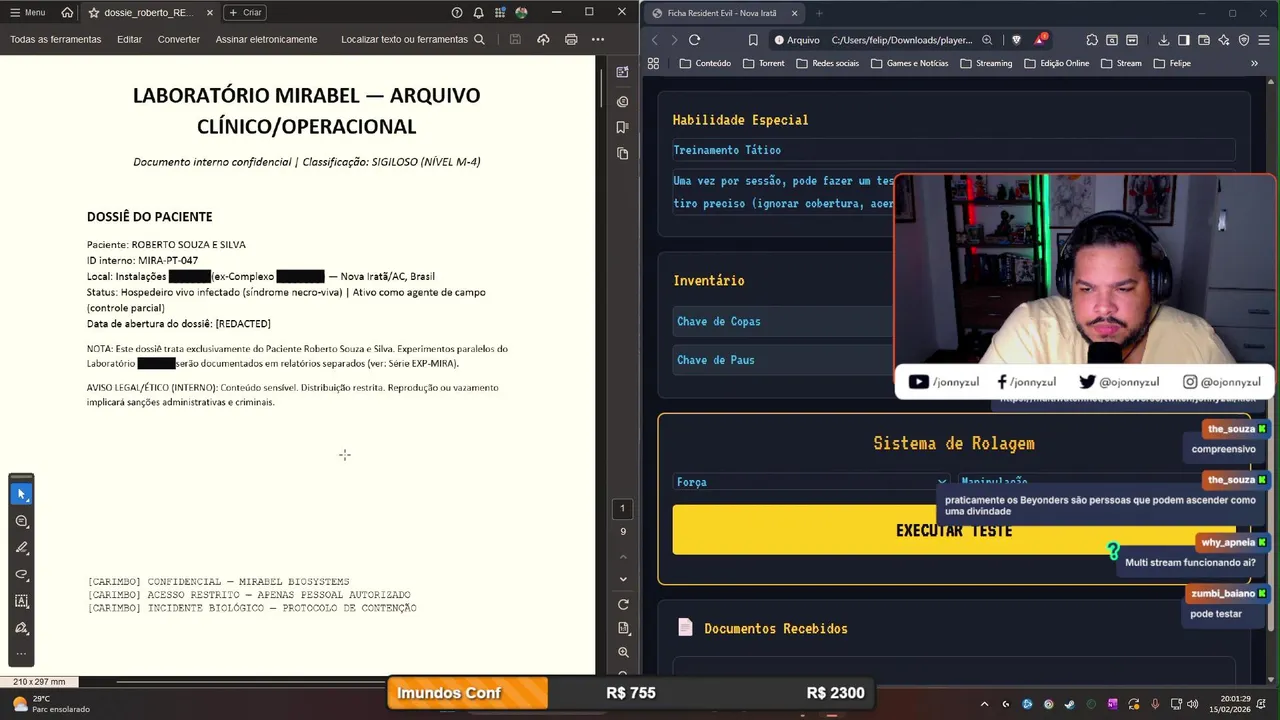Open the Acrobat apps grid
The image size is (1280, 720).
point(500,13)
